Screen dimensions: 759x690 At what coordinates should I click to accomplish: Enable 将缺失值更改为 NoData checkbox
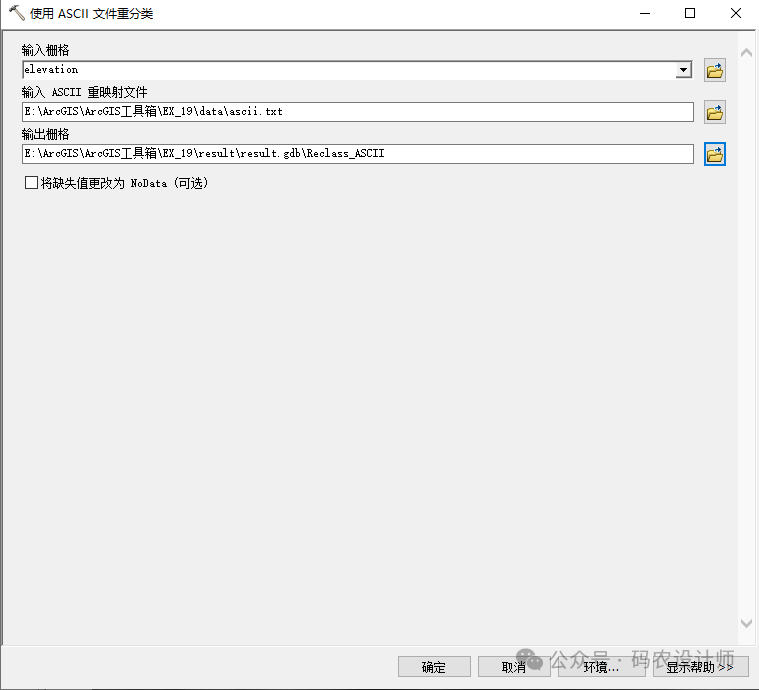[32, 183]
